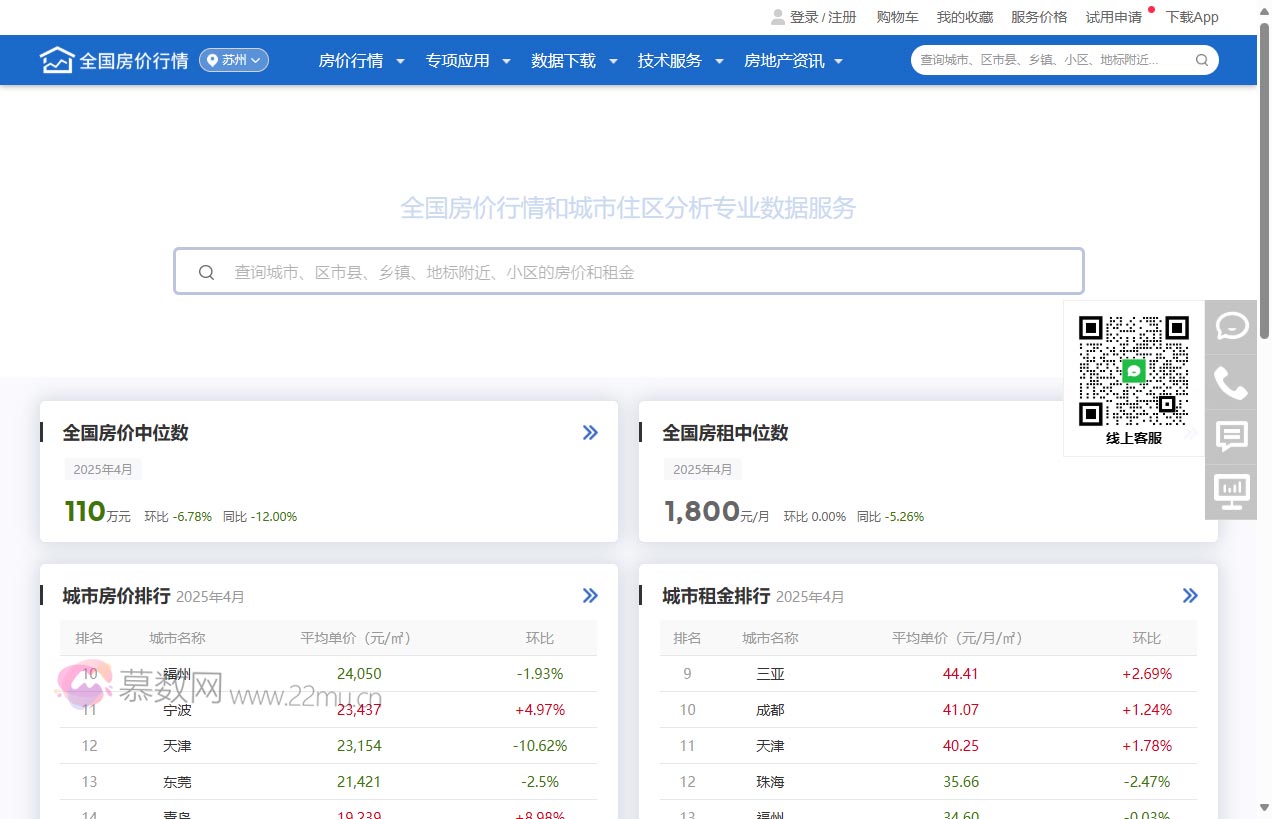Click the 全国房价行情 house logo icon
1272x819 pixels.
pyautogui.click(x=57, y=60)
